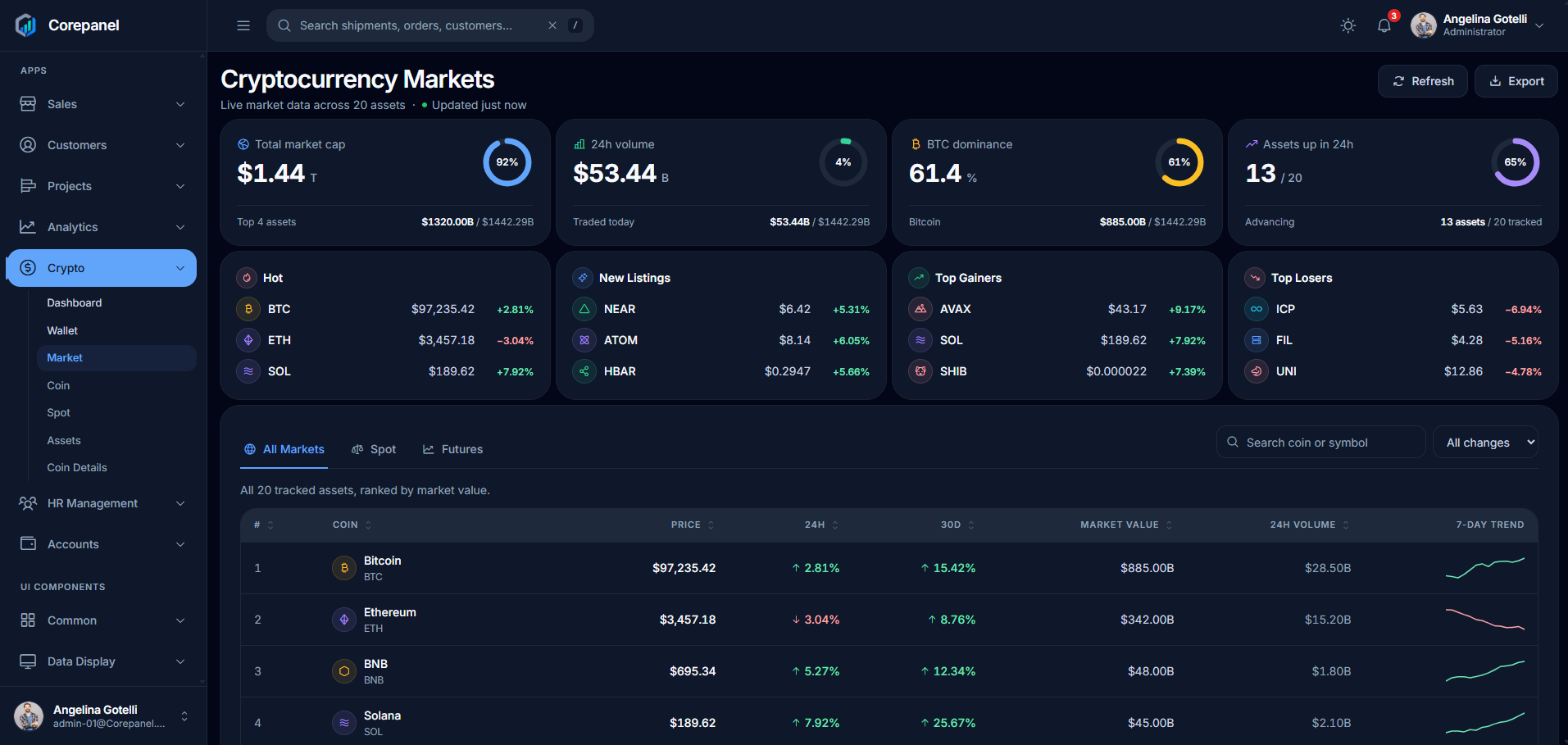Click the AVAX icon in Top Gainers
This screenshot has width=1568, height=745.
[x=920, y=309]
